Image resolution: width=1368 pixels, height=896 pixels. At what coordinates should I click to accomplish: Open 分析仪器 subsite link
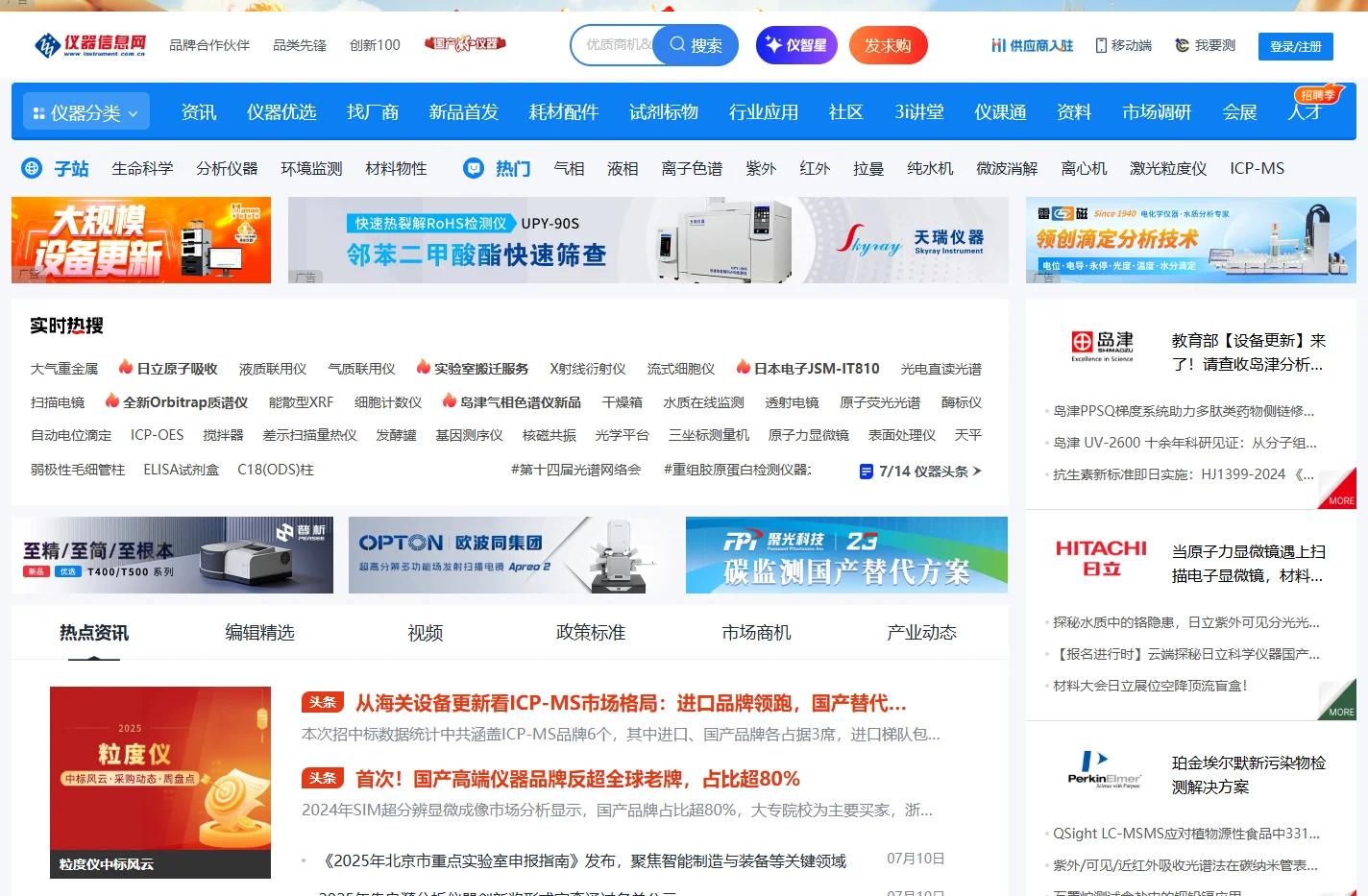[x=227, y=168]
